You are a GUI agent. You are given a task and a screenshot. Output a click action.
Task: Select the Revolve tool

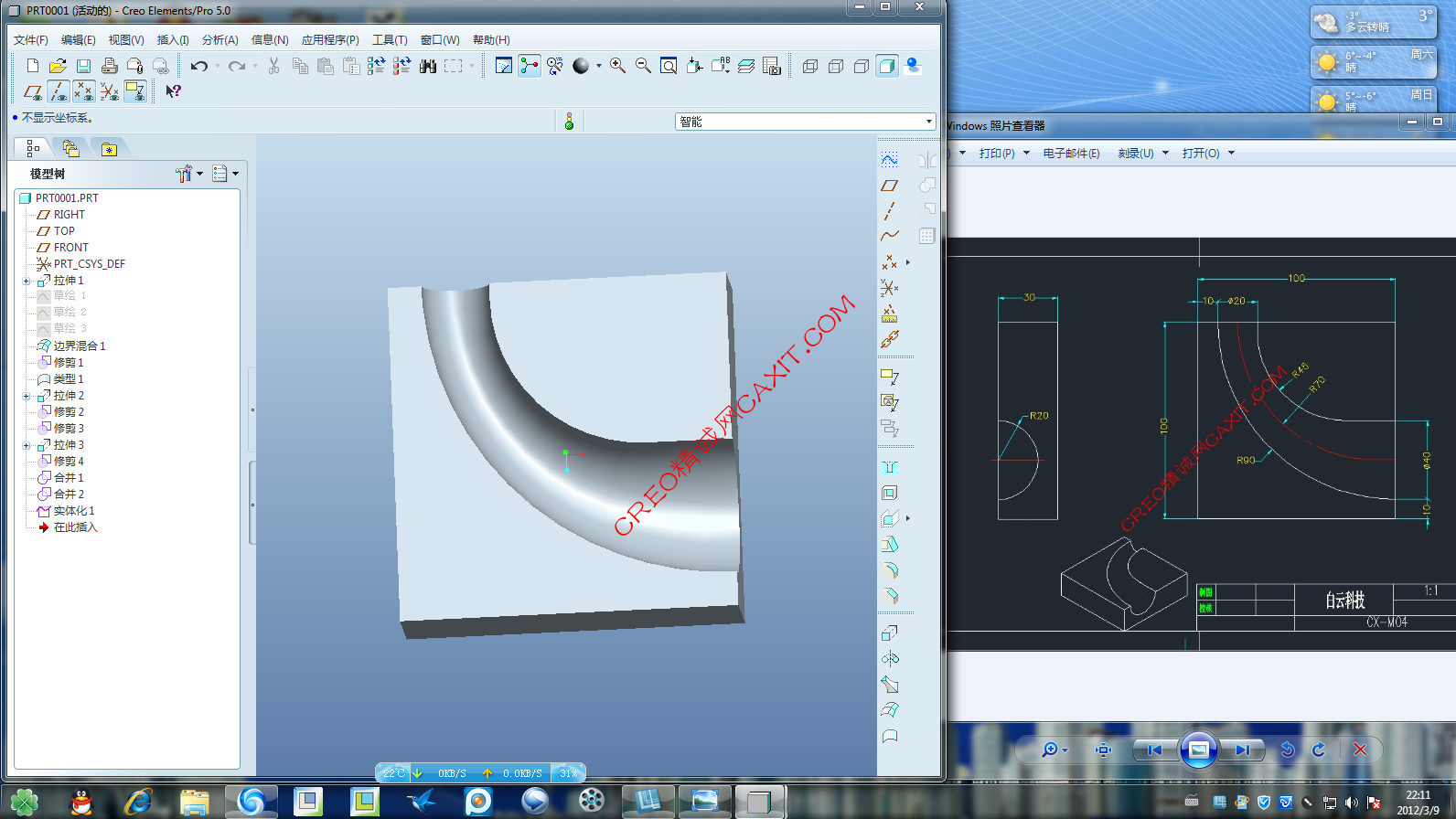pyautogui.click(x=889, y=658)
